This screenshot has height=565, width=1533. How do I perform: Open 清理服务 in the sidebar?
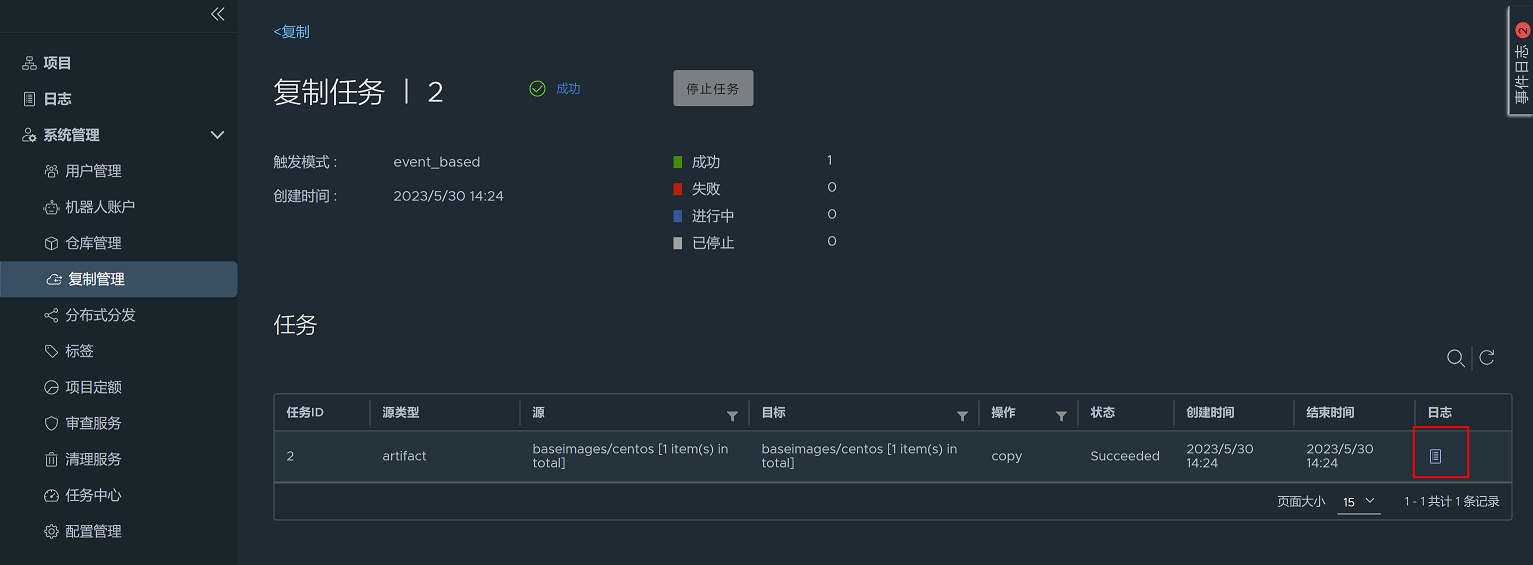[93, 459]
